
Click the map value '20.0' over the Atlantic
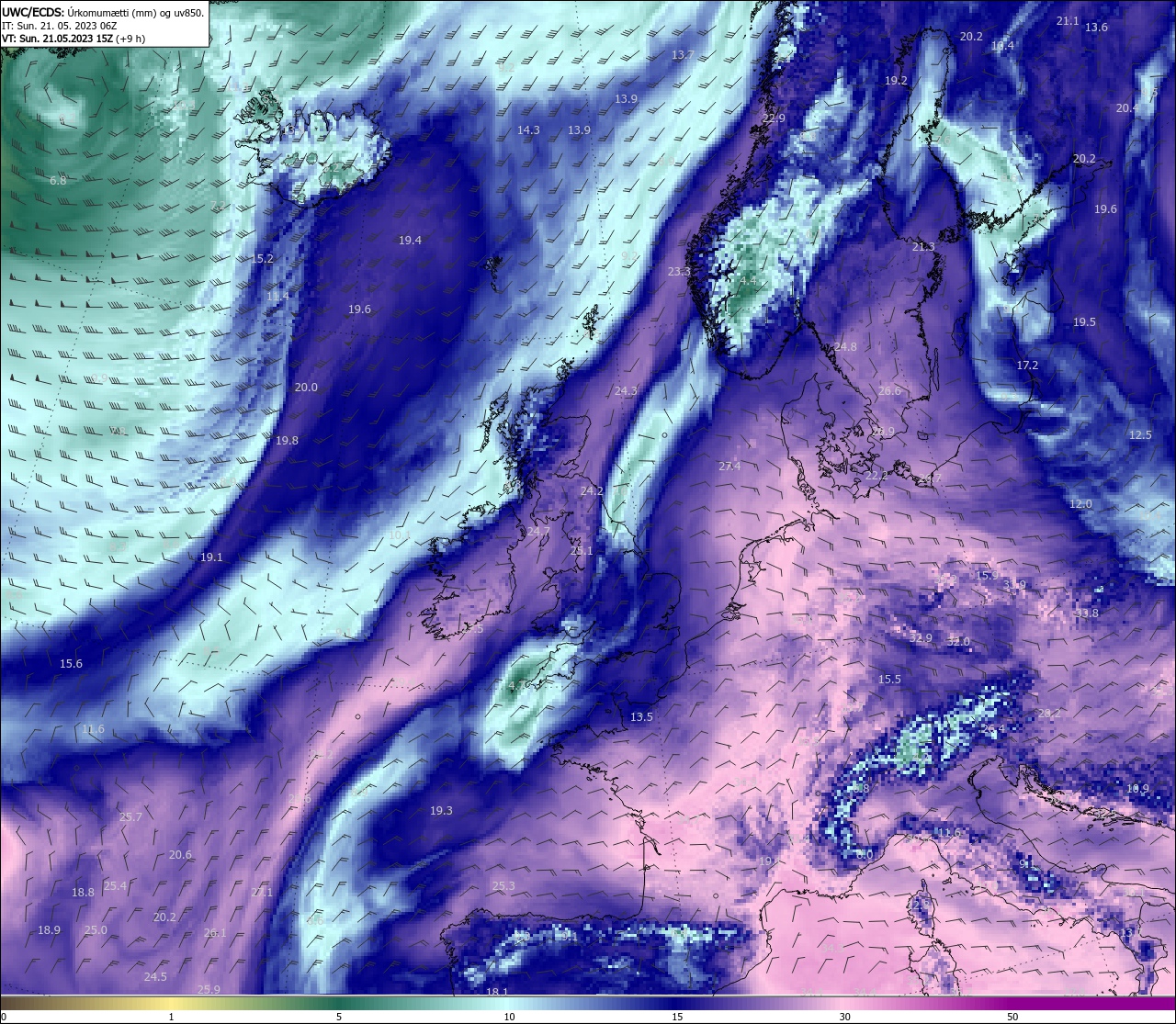(306, 387)
